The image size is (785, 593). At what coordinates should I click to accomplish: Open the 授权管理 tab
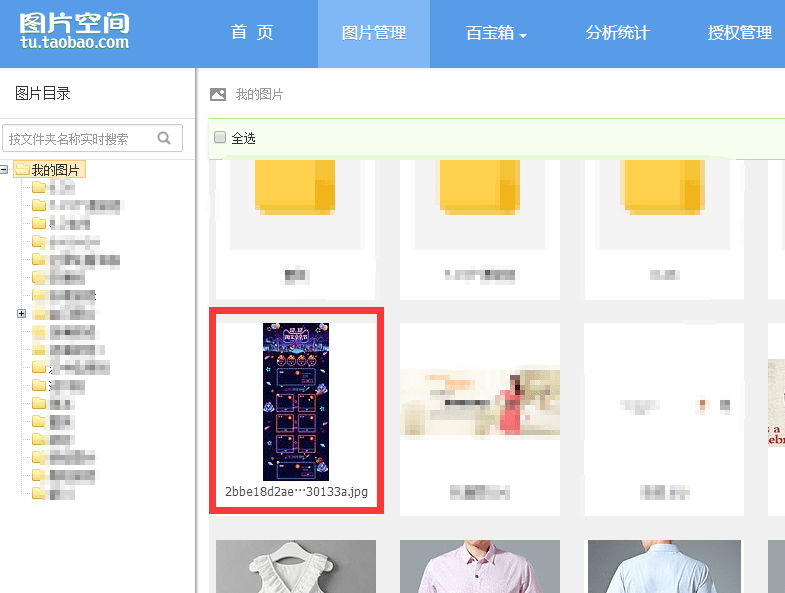739,33
